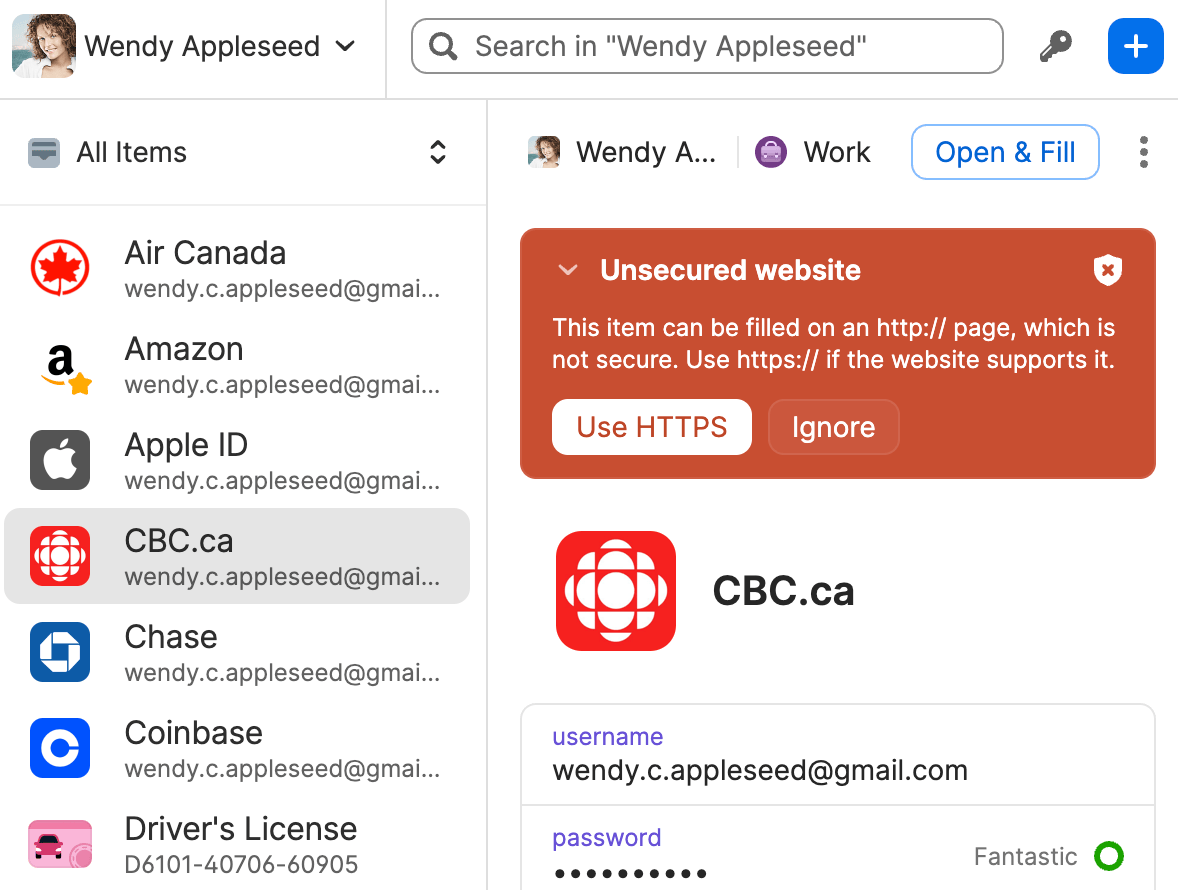
Task: Select the Apple ID icon in sidebar
Action: click(x=60, y=460)
